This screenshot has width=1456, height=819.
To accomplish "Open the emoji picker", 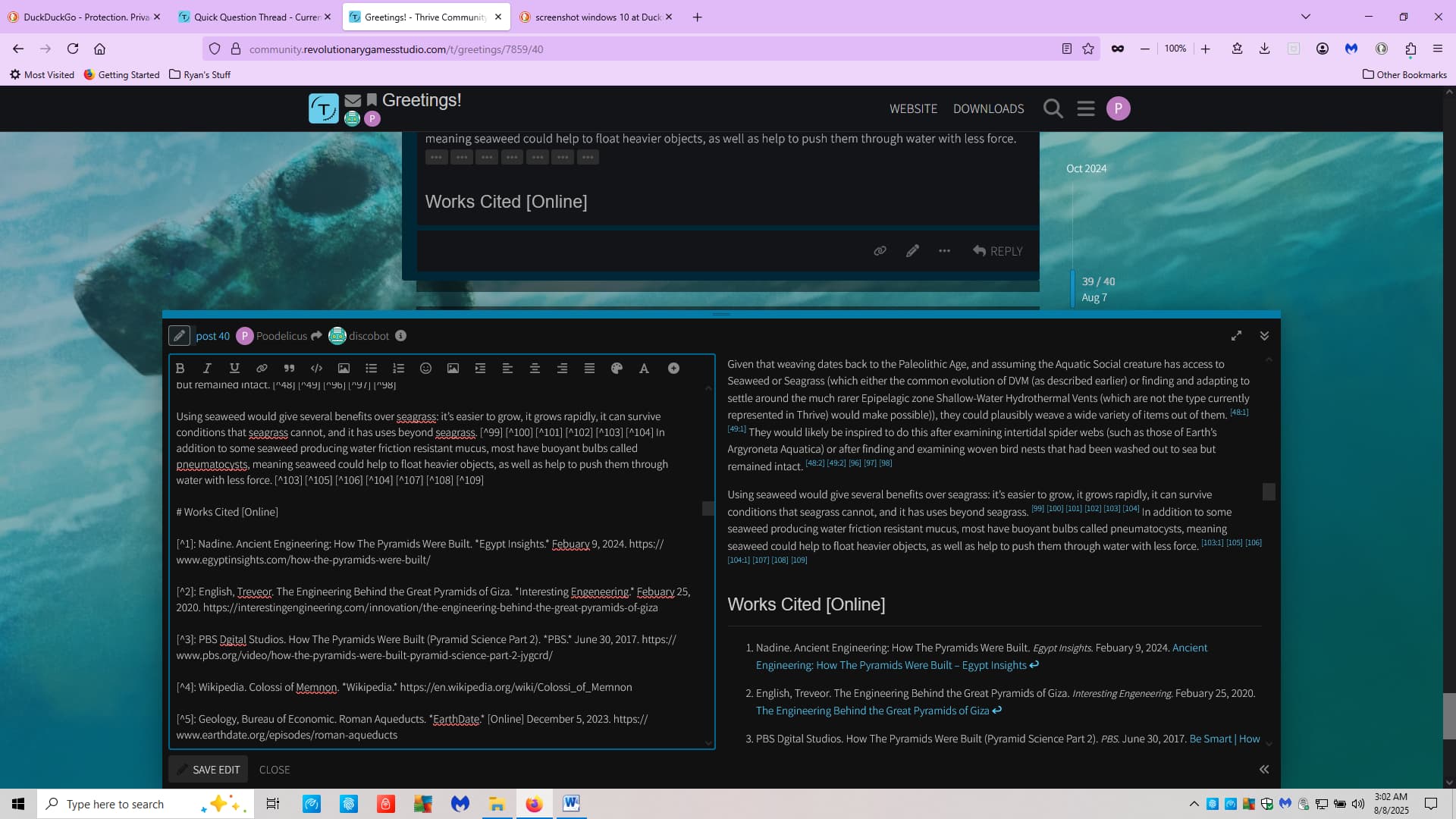I will click(x=425, y=369).
